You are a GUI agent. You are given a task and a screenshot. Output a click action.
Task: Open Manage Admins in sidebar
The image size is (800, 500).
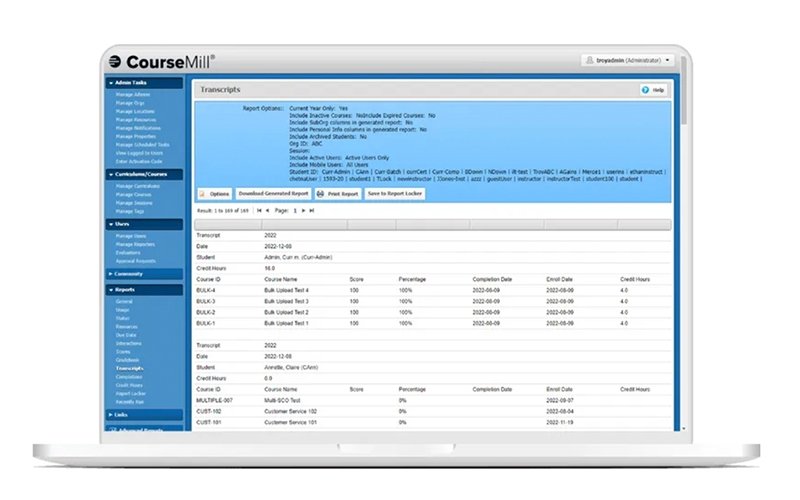pos(133,95)
